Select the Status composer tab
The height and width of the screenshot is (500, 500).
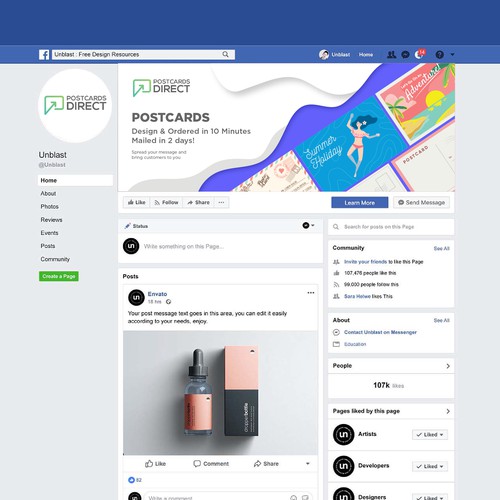click(136, 226)
